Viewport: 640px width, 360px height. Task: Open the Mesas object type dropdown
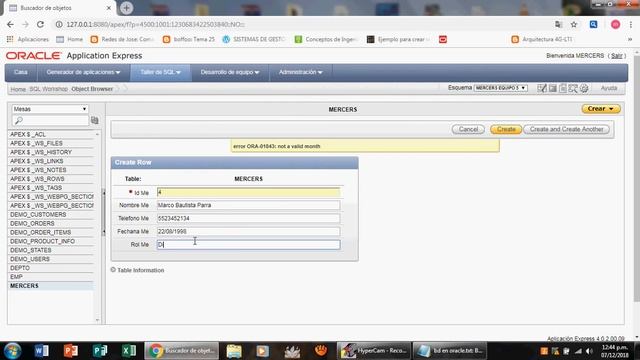pyautogui.click(x=50, y=109)
